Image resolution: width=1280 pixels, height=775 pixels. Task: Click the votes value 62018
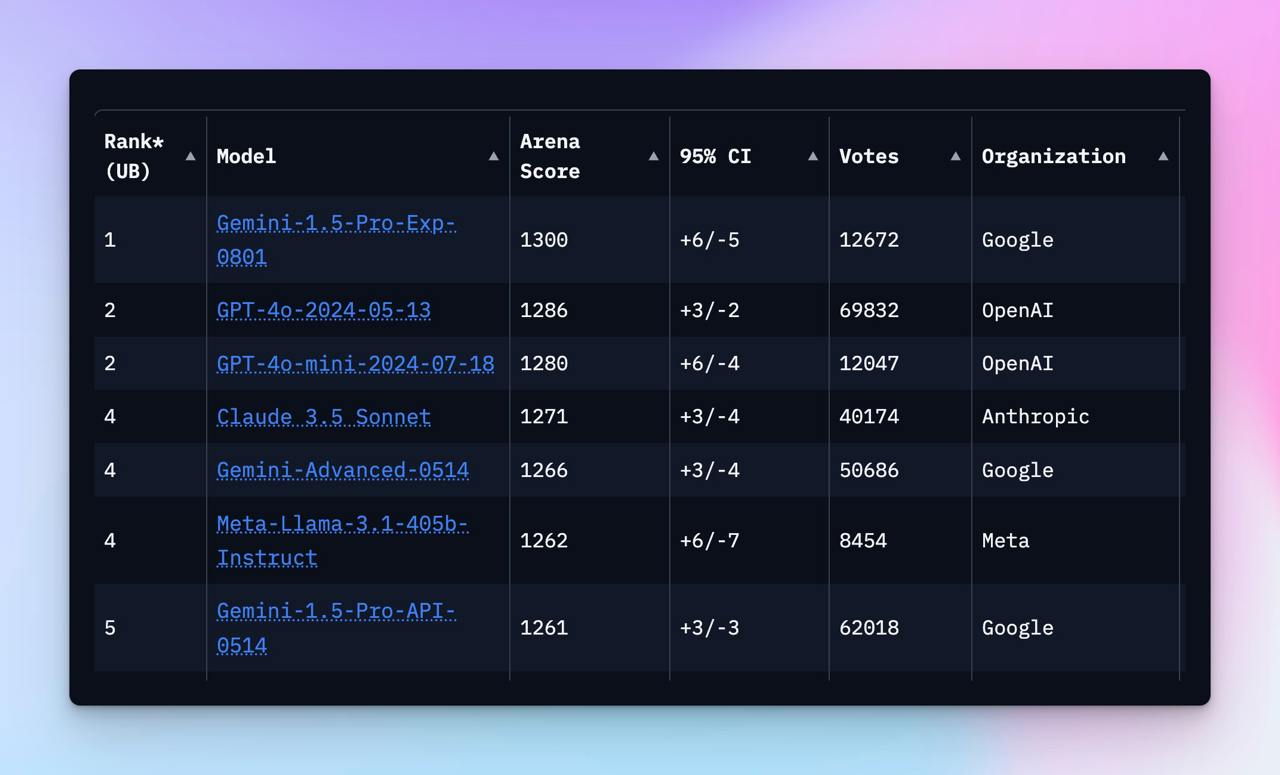point(869,628)
